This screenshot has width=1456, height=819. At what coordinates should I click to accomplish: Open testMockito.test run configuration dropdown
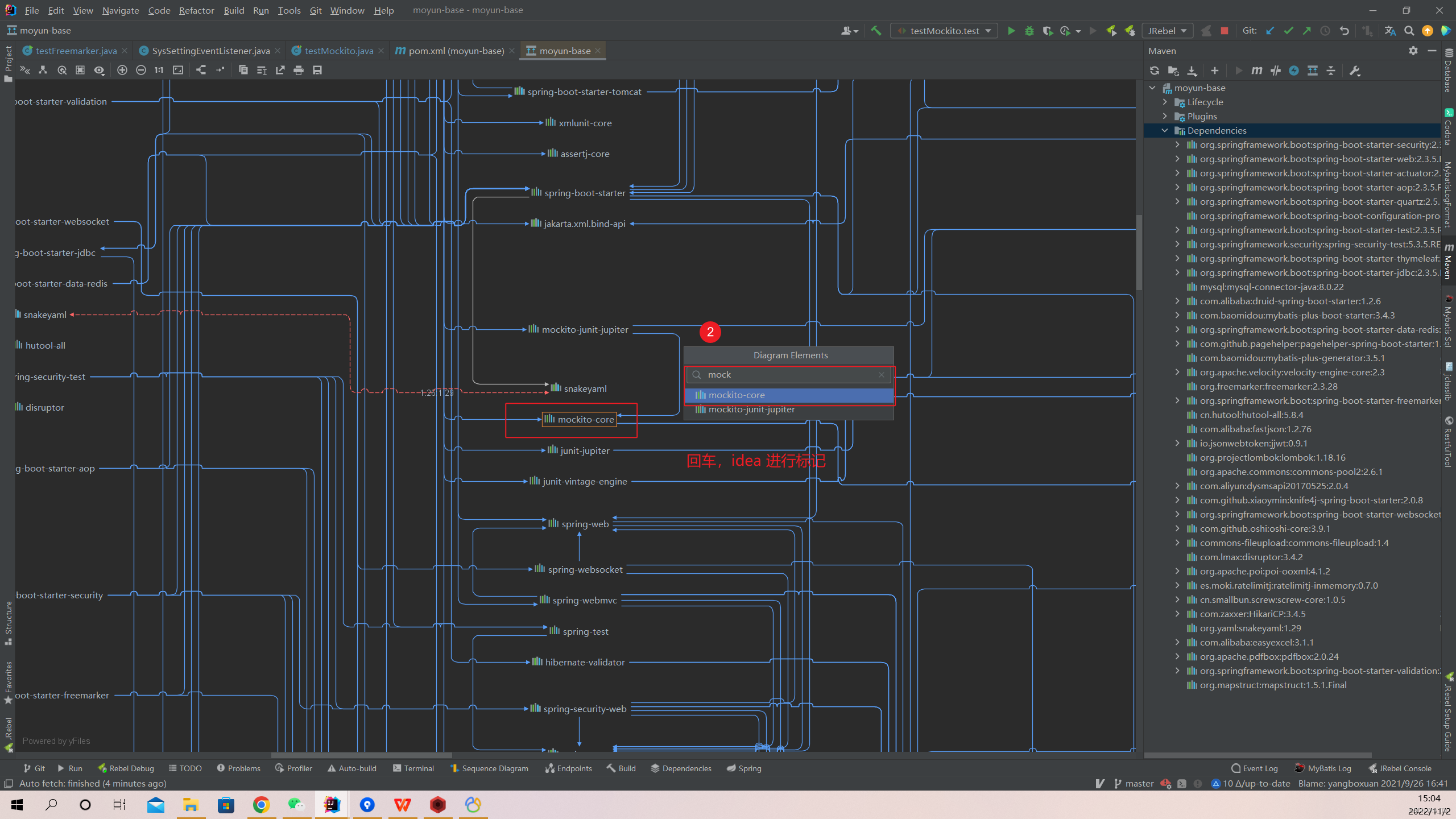(944, 31)
